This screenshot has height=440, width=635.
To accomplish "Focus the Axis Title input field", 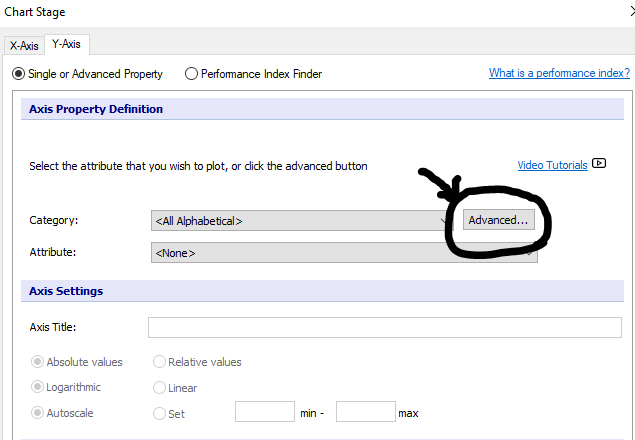I will (x=385, y=327).
